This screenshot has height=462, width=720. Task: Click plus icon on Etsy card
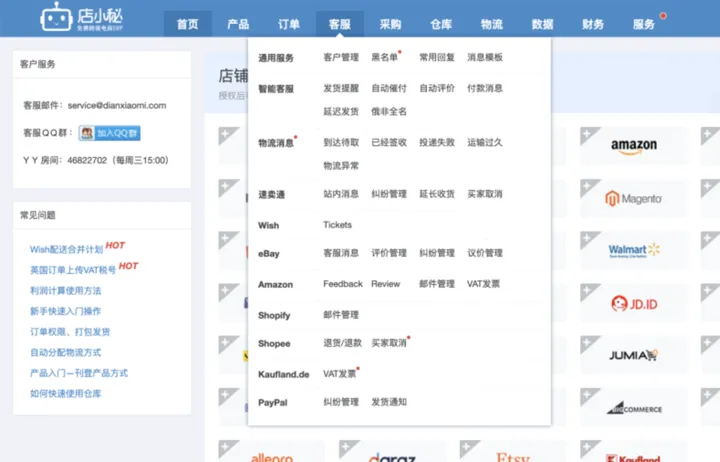pos(467,446)
